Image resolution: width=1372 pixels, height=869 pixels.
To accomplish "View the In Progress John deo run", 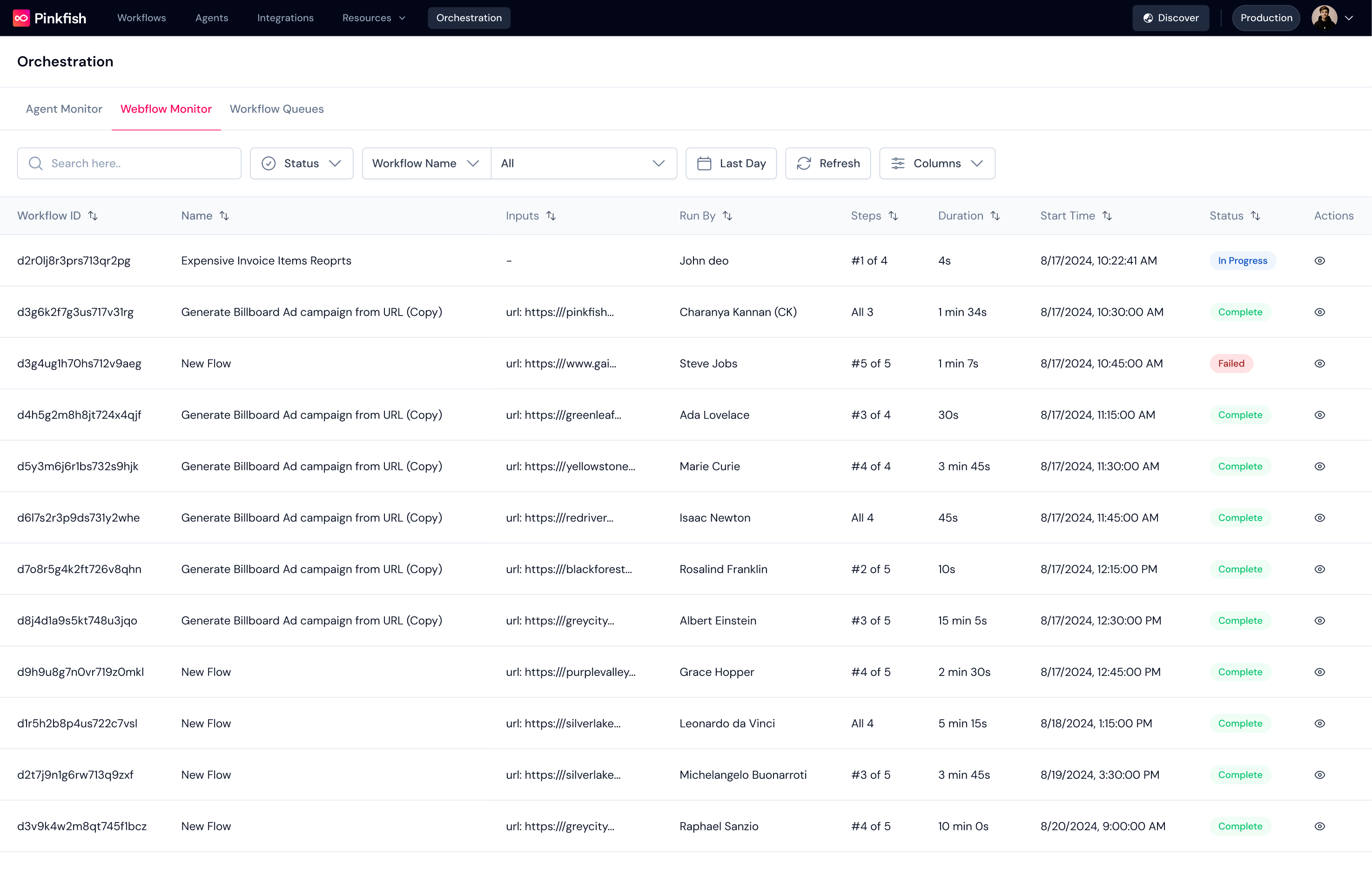I will 1319,261.
